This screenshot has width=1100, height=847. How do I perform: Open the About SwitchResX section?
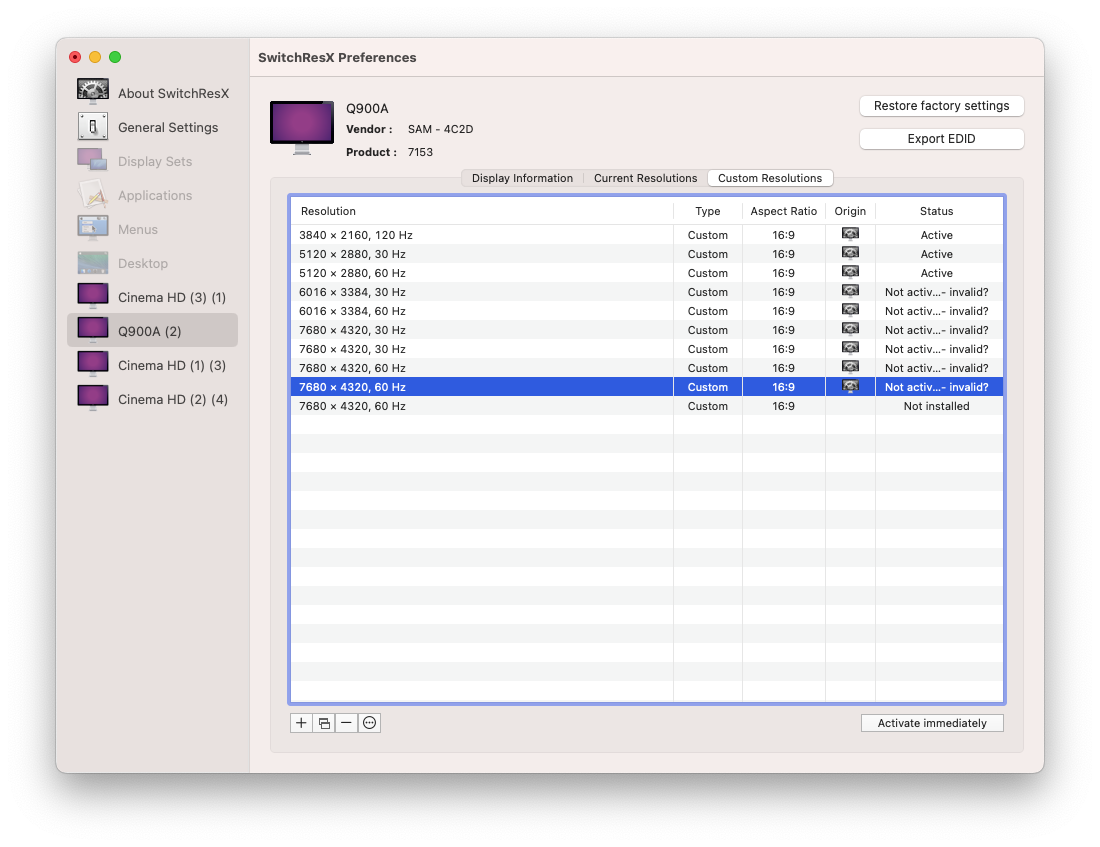pyautogui.click(x=153, y=93)
